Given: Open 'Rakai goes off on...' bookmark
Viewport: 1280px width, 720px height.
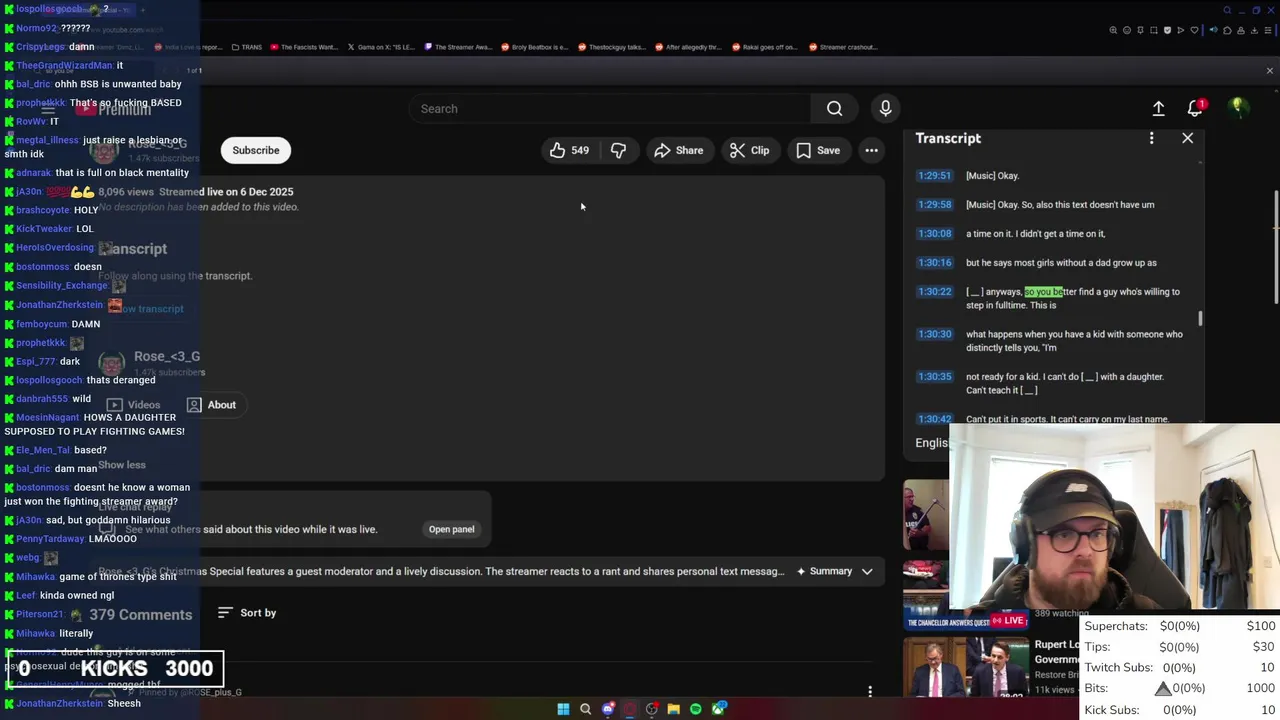Looking at the screenshot, I should point(765,47).
